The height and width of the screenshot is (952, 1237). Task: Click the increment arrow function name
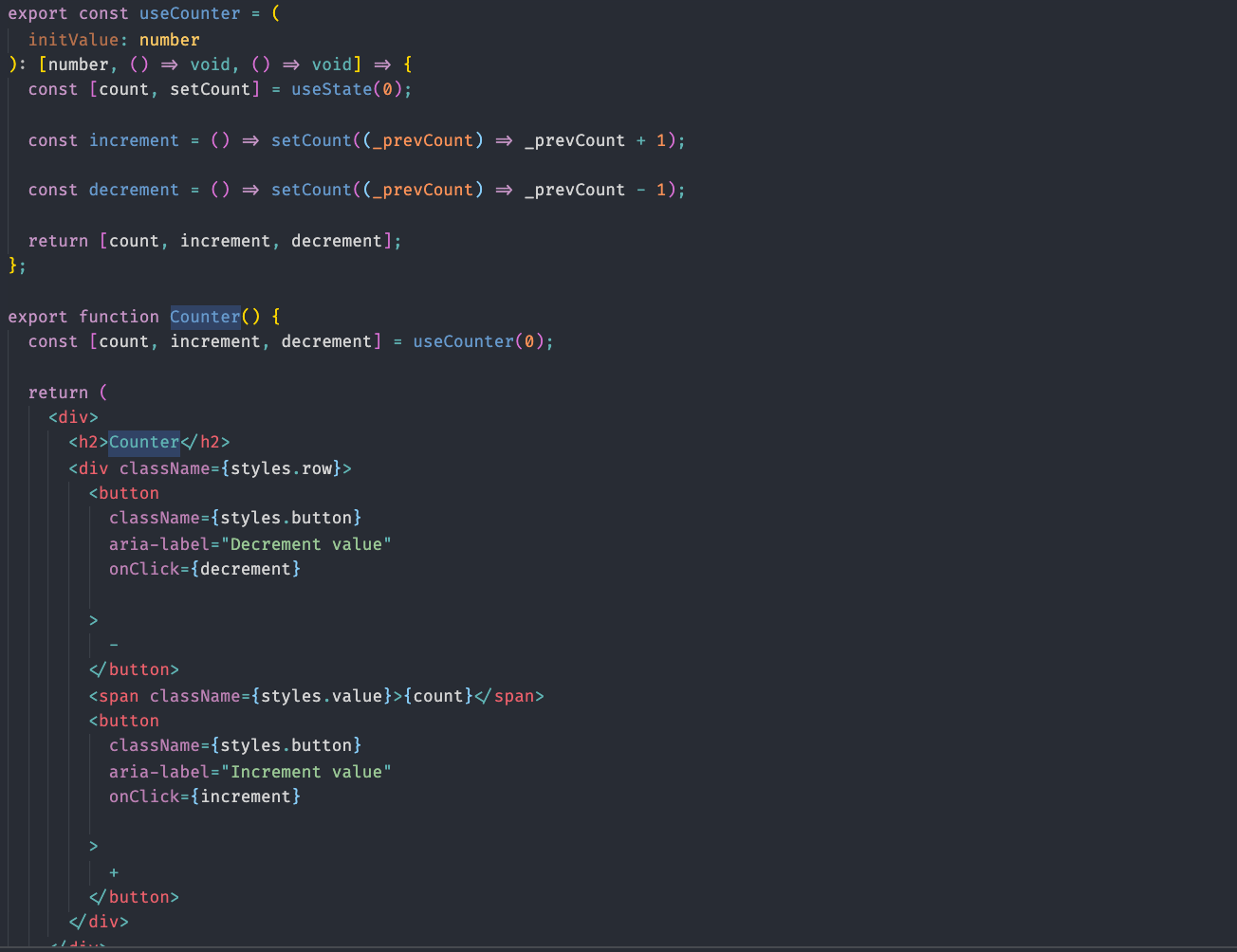(134, 139)
